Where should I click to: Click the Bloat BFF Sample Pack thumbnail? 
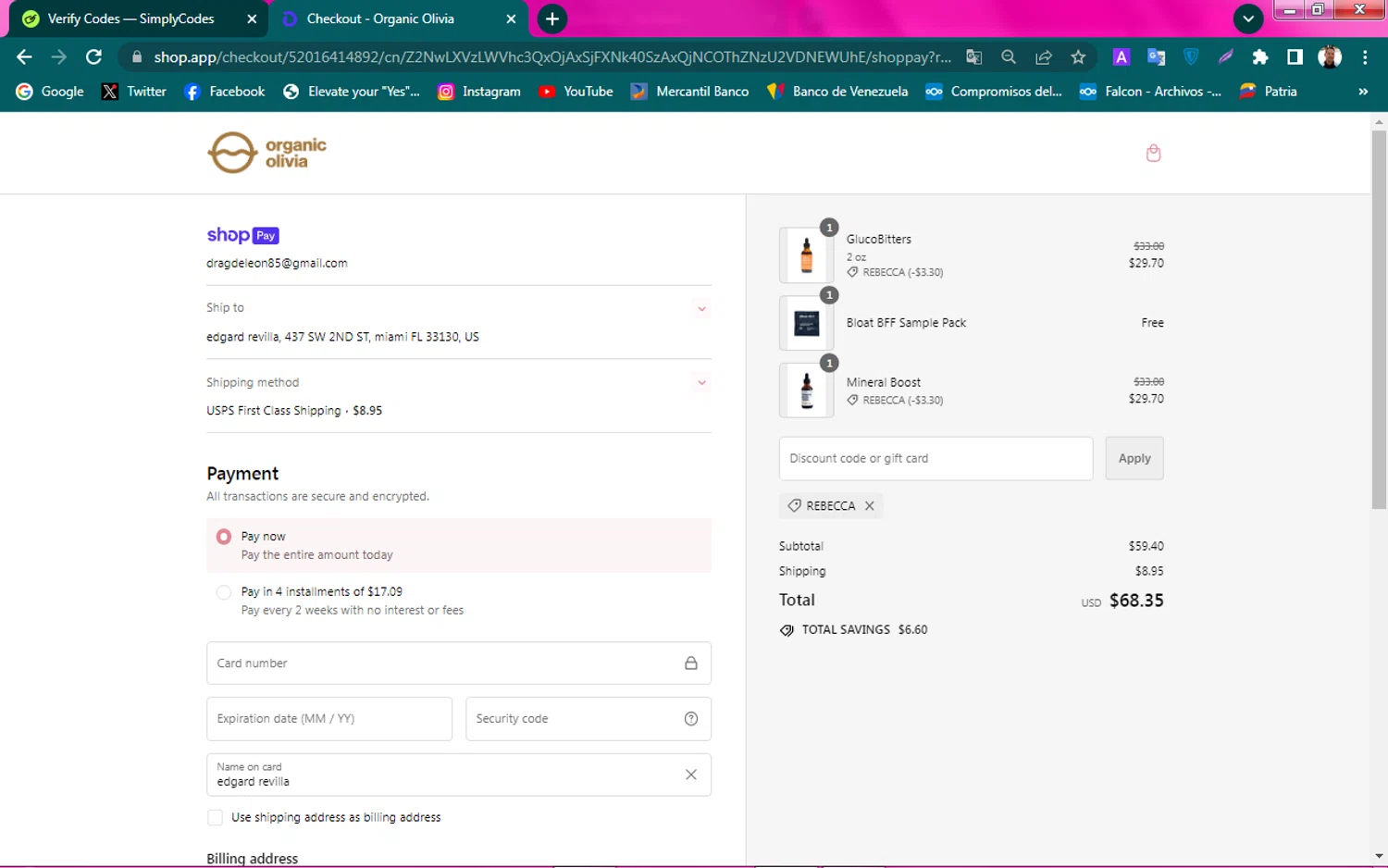coord(806,323)
